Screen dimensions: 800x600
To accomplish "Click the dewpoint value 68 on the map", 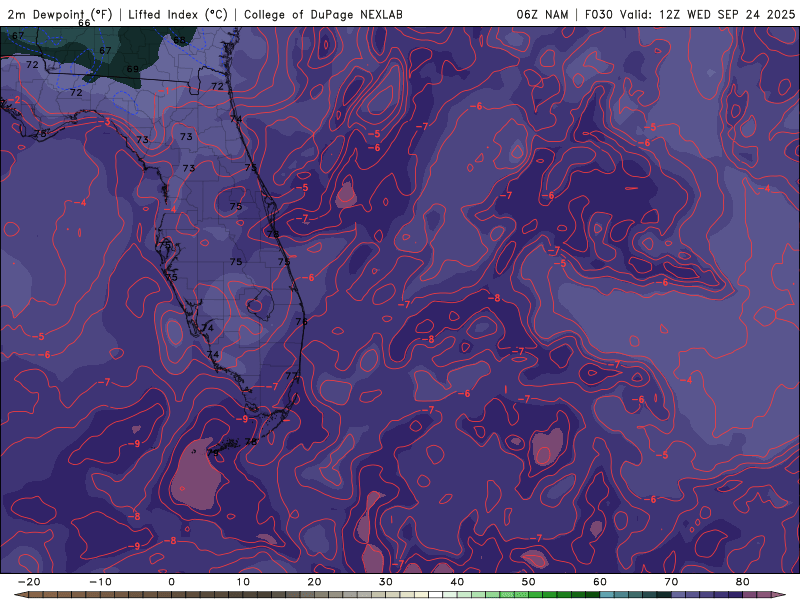I will (x=180, y=40).
